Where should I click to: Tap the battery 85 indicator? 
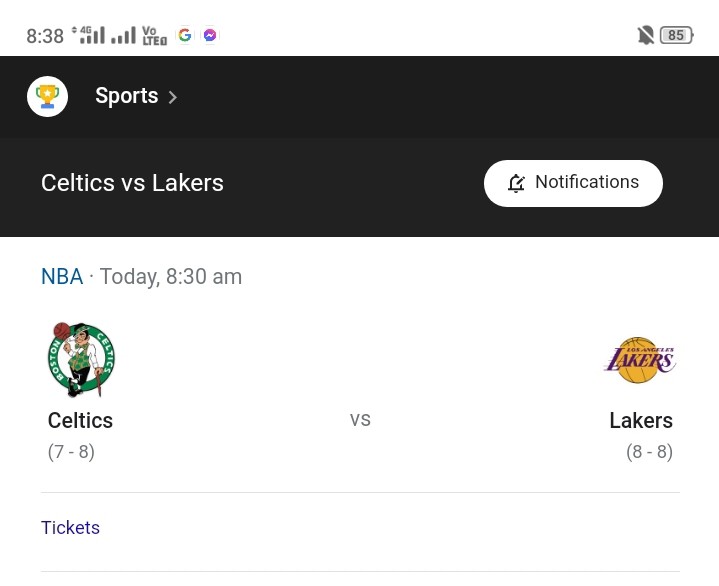(676, 35)
